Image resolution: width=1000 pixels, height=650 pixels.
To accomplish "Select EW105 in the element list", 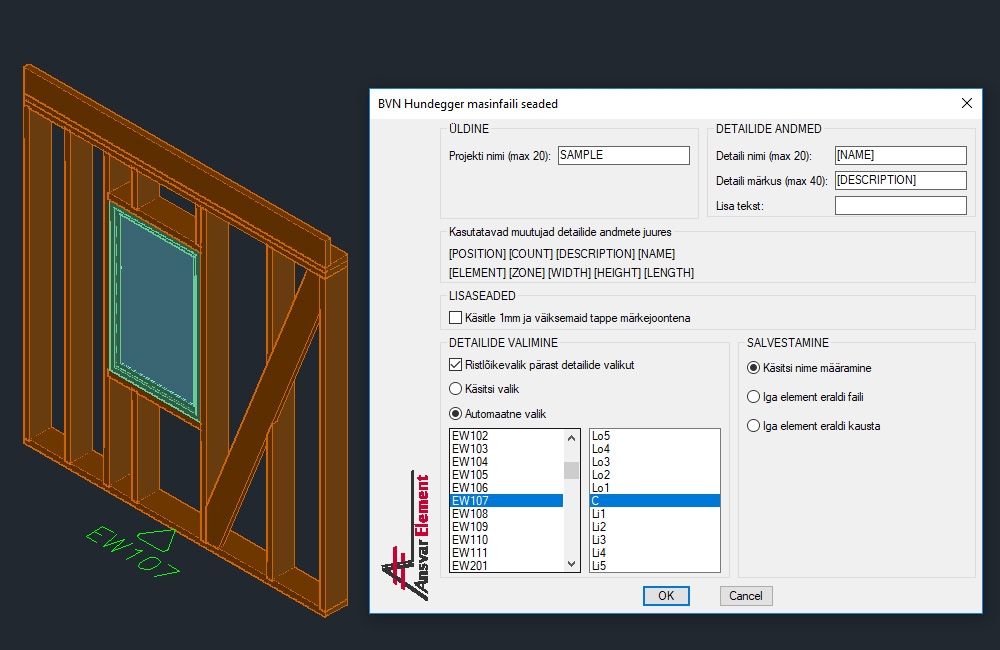I will [x=506, y=475].
